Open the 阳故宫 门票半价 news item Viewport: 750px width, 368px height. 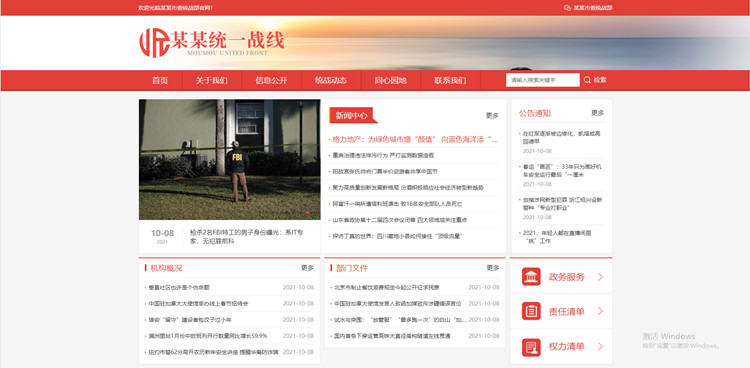[x=385, y=171]
